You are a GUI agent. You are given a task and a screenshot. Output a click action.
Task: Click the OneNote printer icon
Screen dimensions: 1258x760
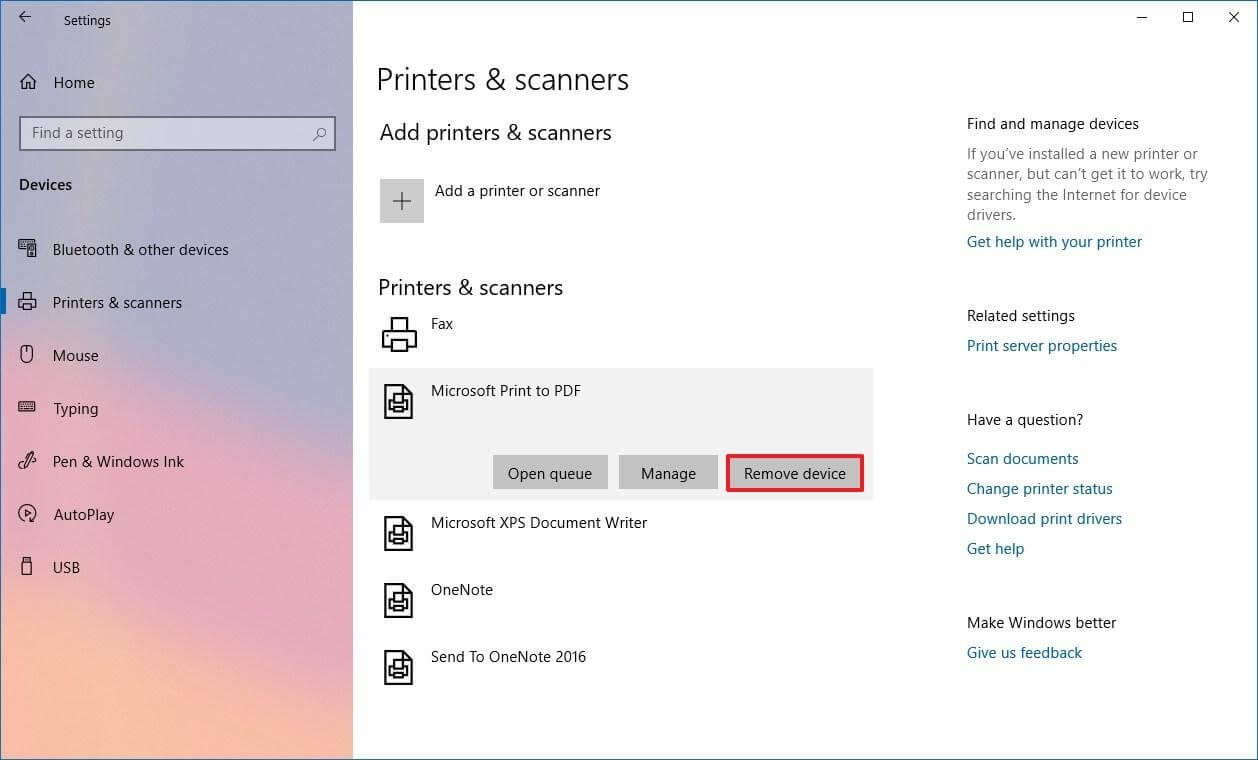coord(399,600)
